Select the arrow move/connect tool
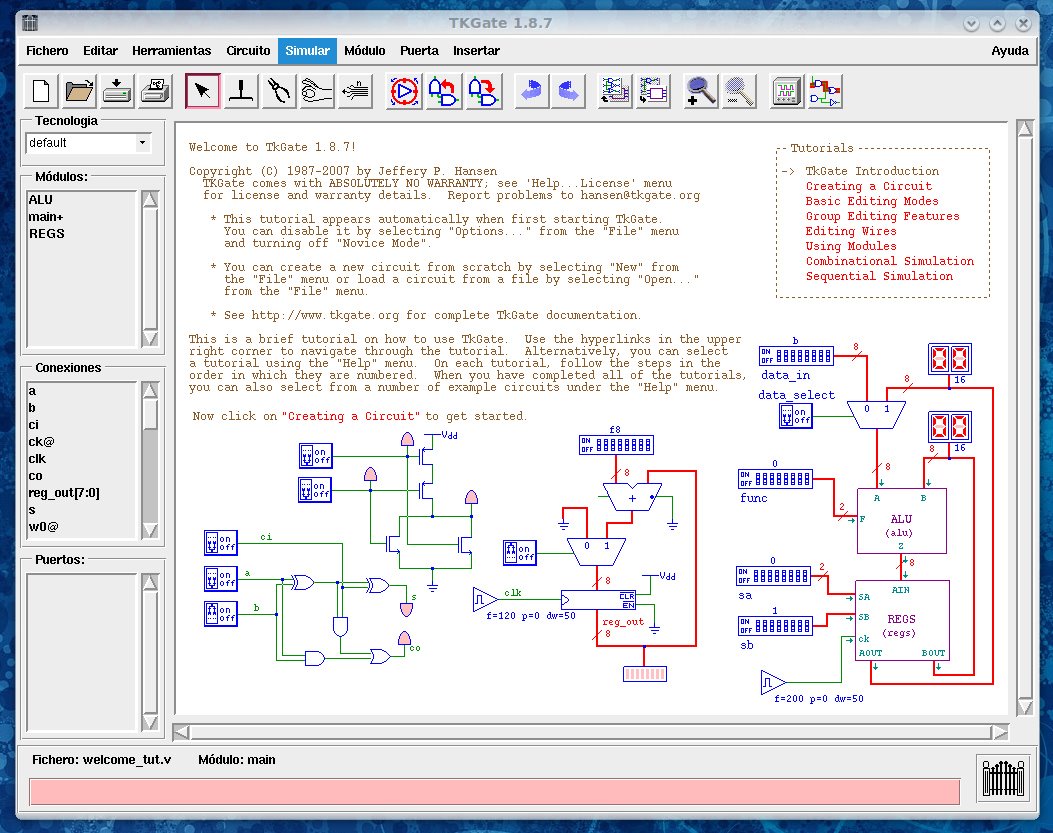Image resolution: width=1053 pixels, height=833 pixels. [202, 91]
